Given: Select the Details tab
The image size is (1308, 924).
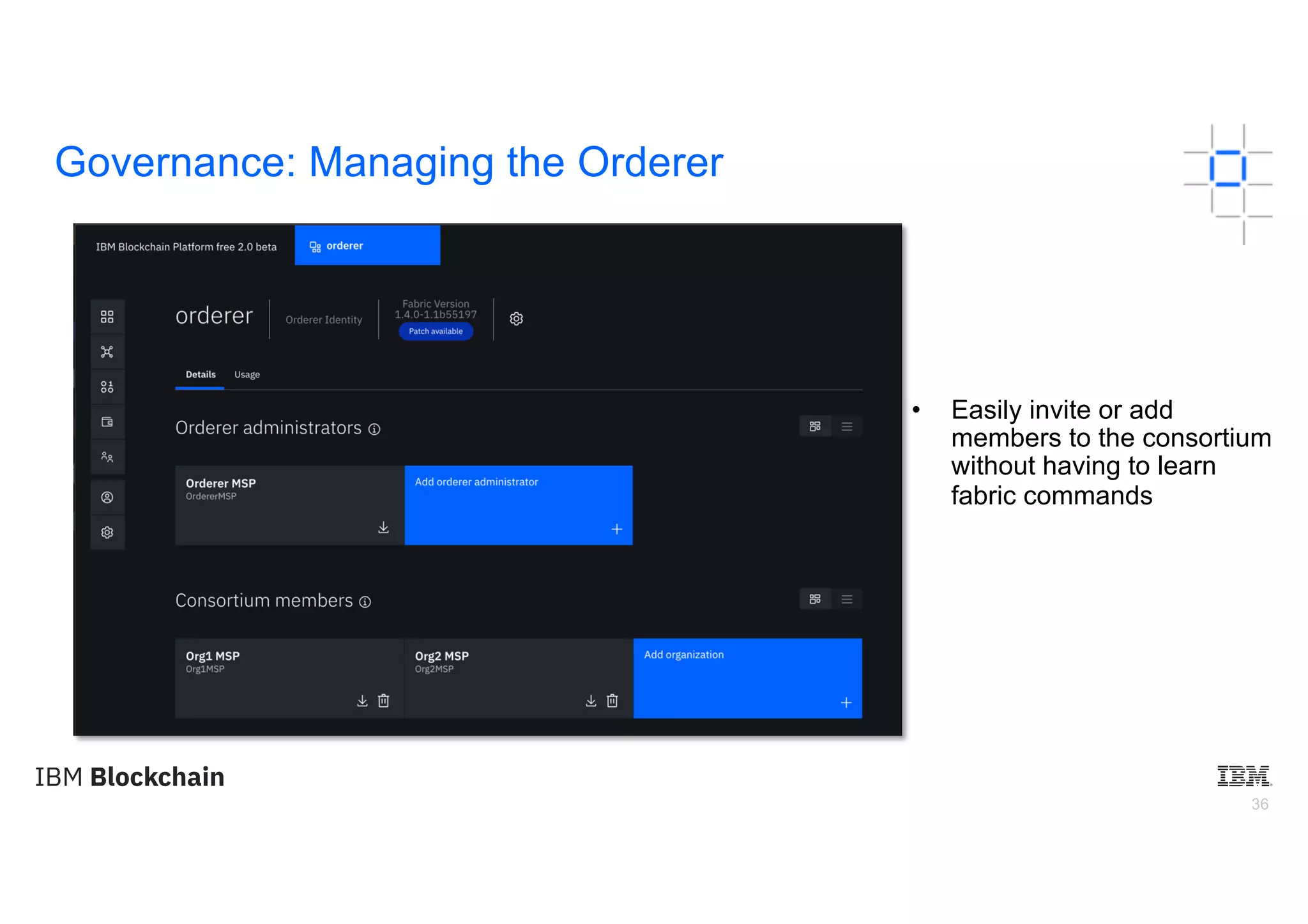Looking at the screenshot, I should [201, 375].
